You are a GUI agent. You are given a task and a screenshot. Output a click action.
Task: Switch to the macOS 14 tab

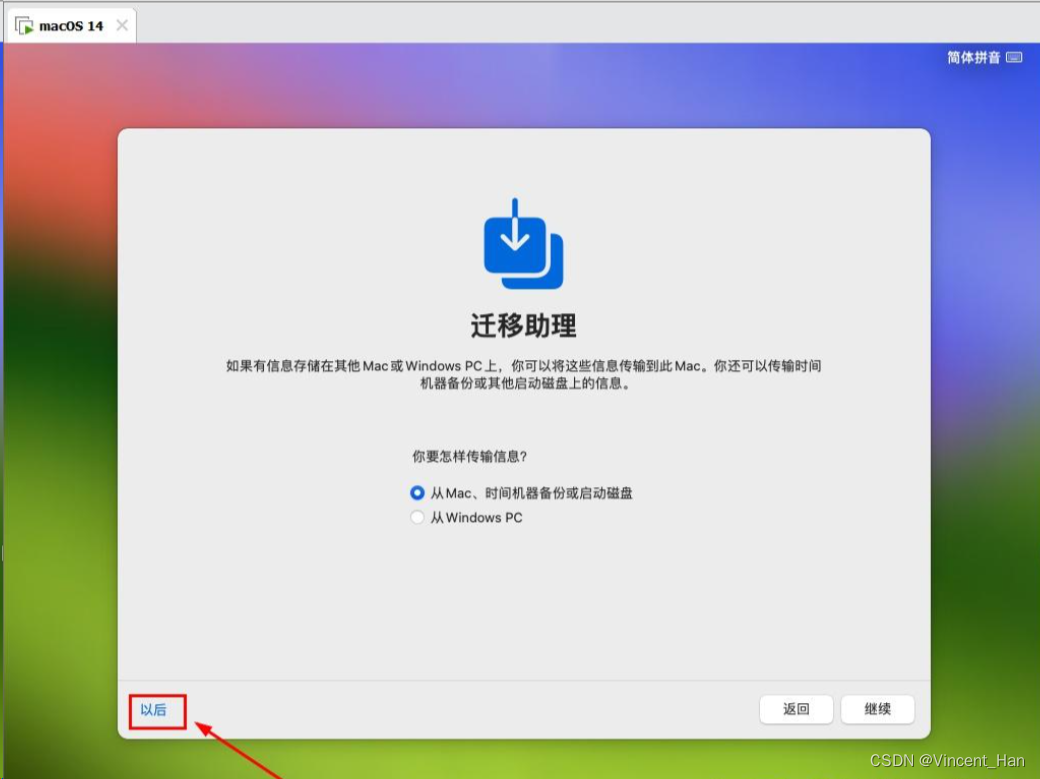[71, 26]
